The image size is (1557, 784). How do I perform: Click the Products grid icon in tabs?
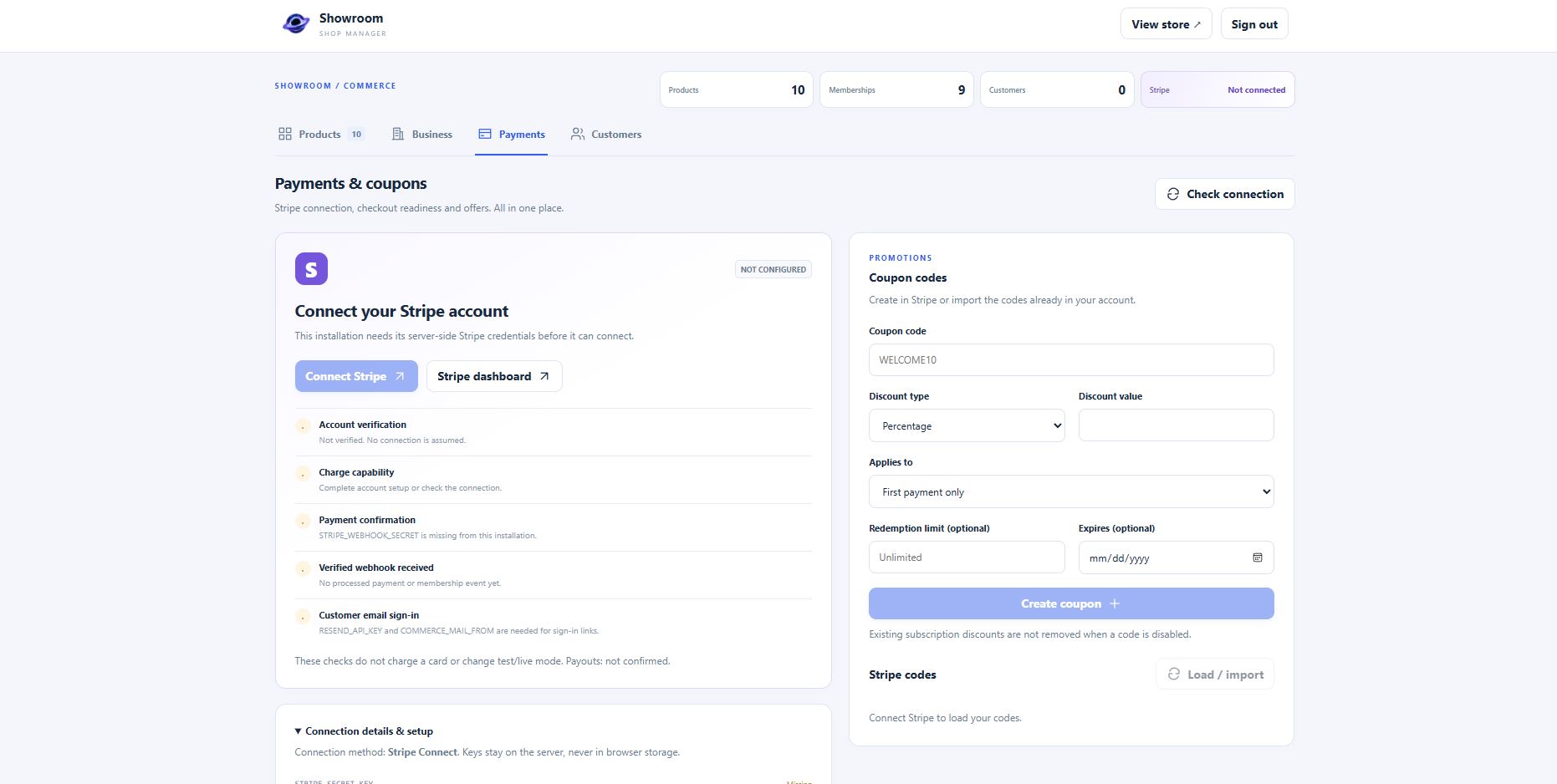coord(285,134)
